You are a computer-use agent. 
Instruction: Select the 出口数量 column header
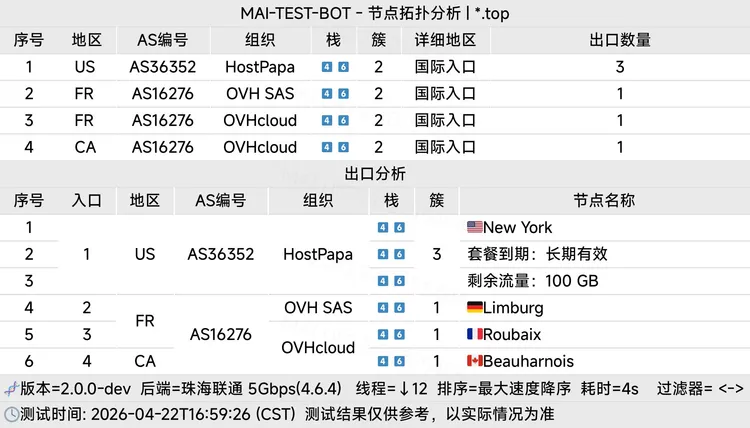620,40
